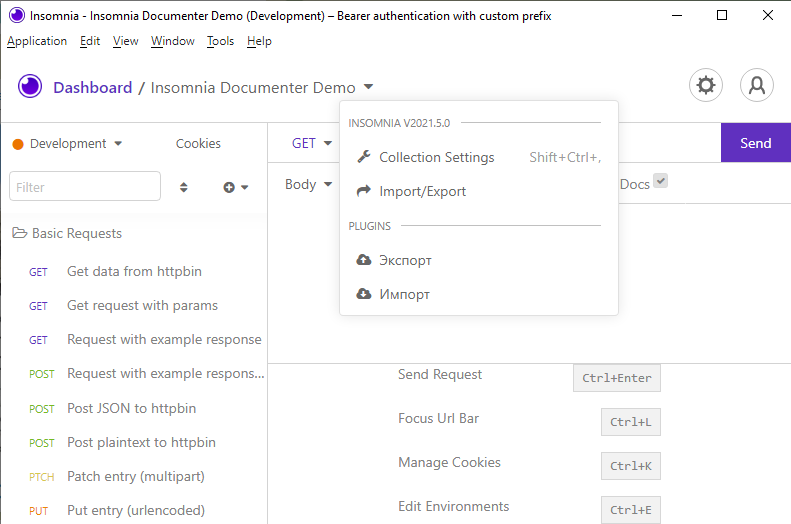
Task: Click the Import/Export arrow icon
Action: point(364,191)
